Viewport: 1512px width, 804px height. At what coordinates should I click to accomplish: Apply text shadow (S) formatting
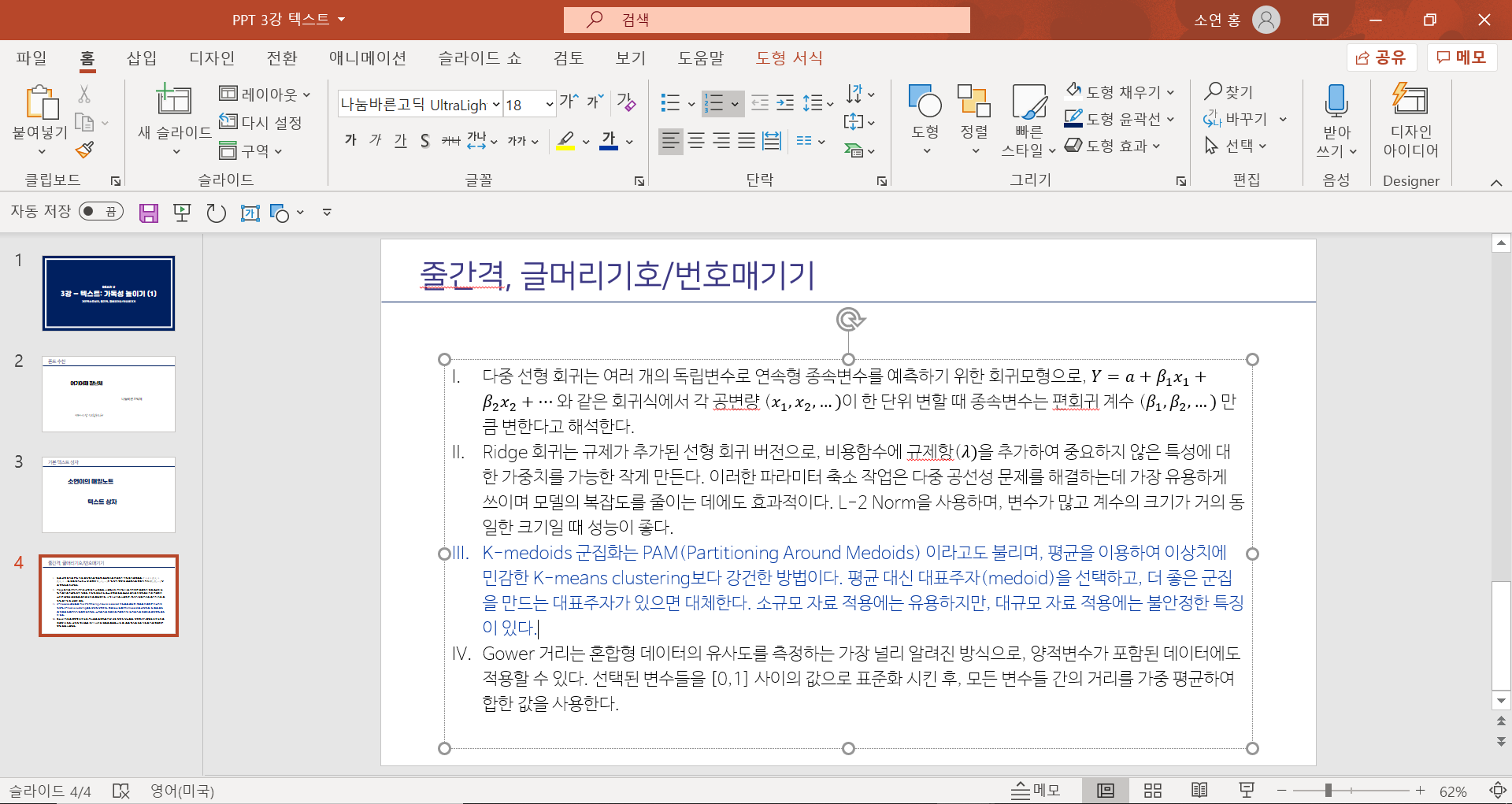click(424, 141)
